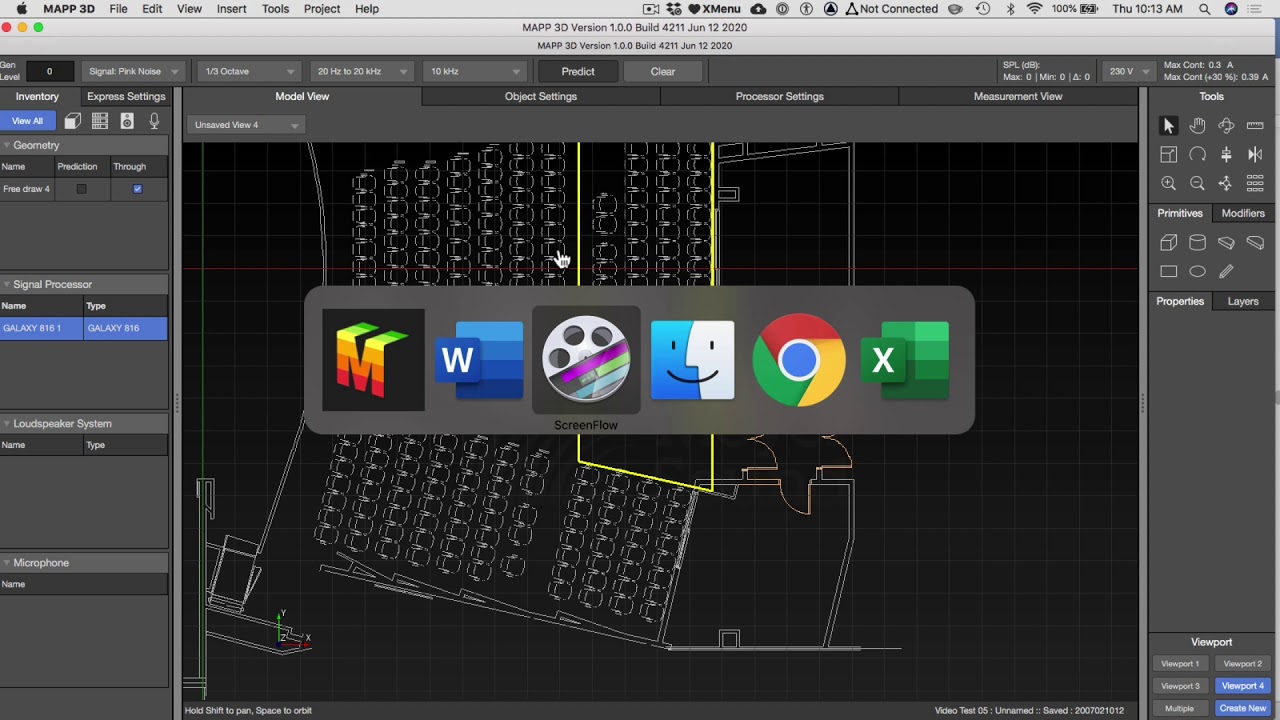Select Viewport 1
The height and width of the screenshot is (720, 1280).
(x=1180, y=664)
